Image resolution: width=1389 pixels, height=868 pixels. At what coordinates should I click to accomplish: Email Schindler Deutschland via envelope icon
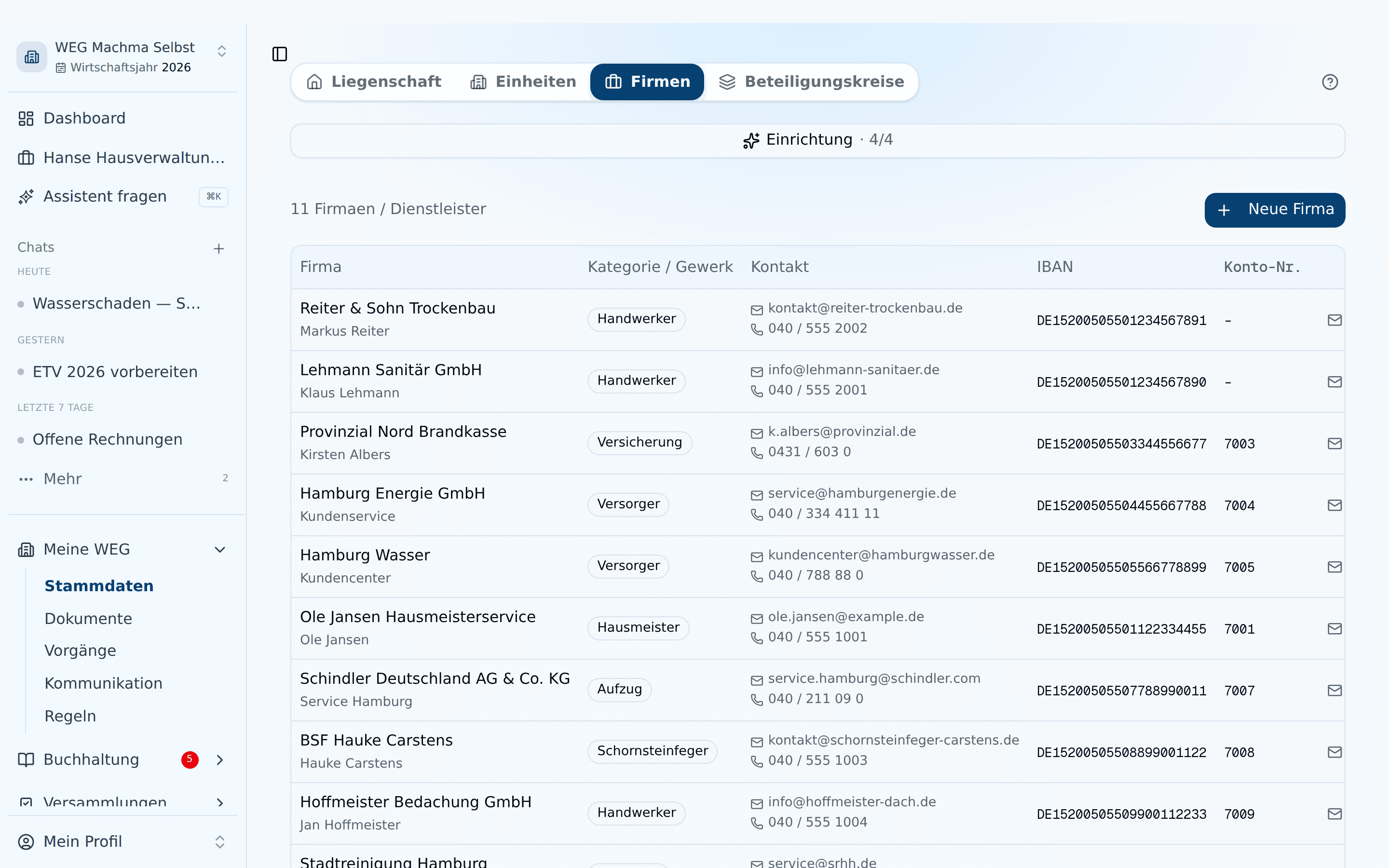[x=1335, y=690]
